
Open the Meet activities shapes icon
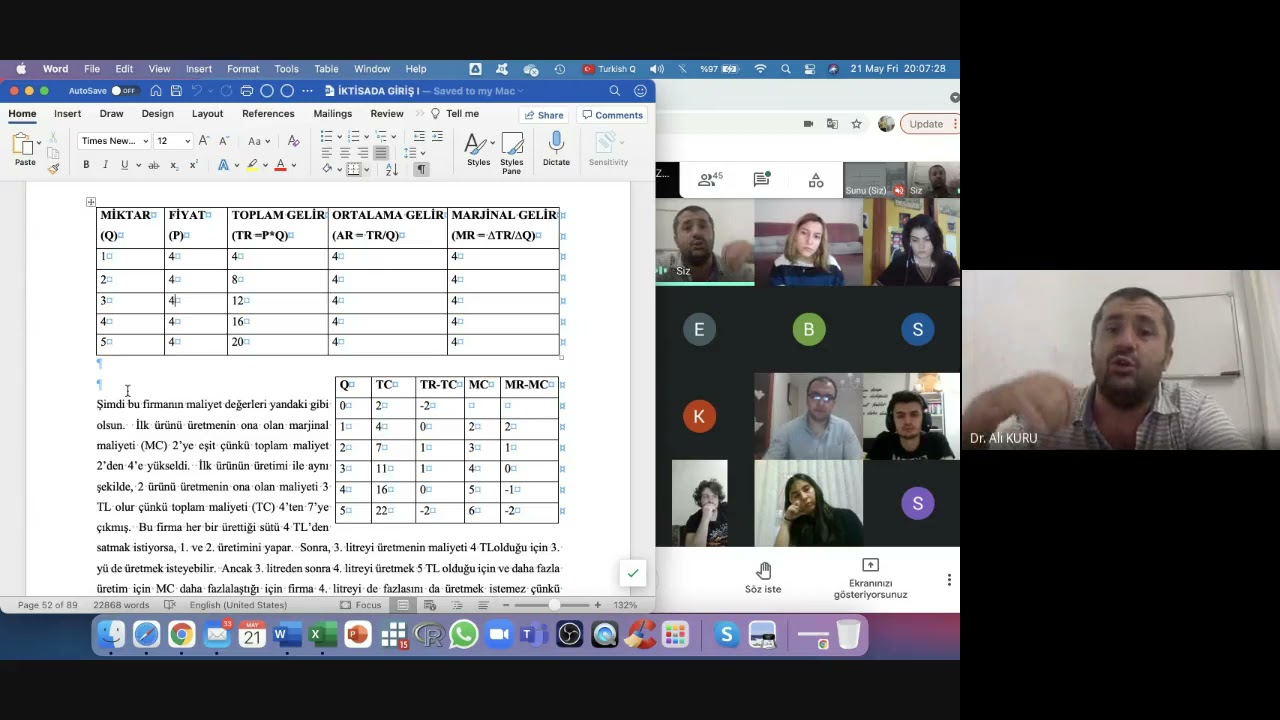816,180
